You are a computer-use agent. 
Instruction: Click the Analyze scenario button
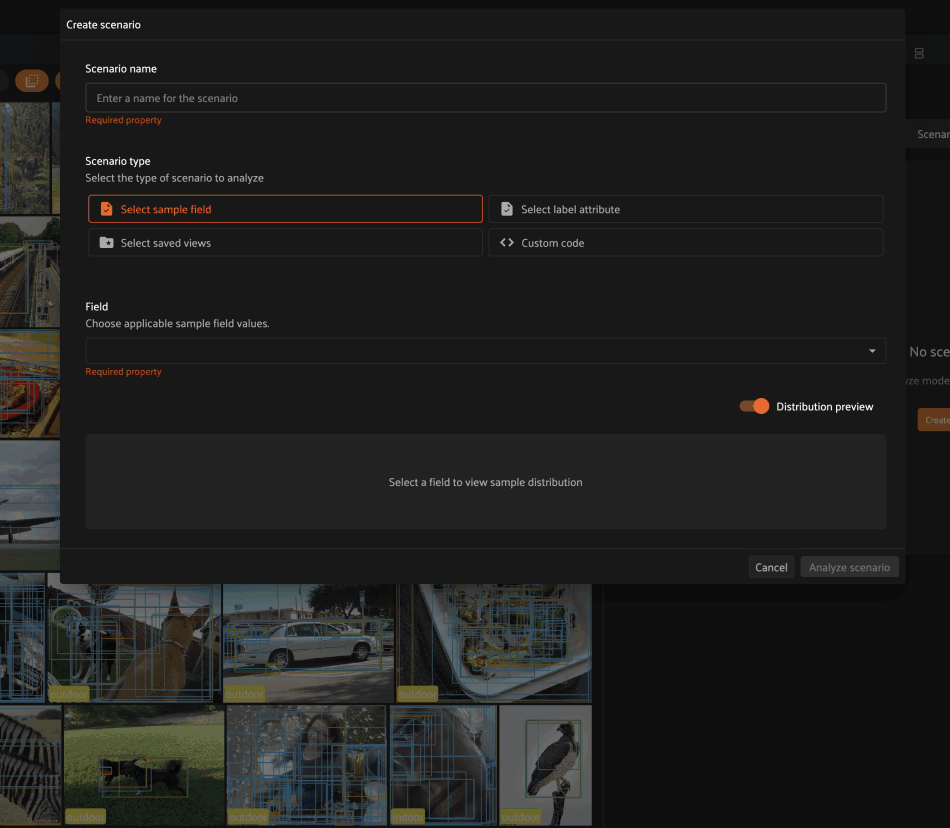coord(849,567)
